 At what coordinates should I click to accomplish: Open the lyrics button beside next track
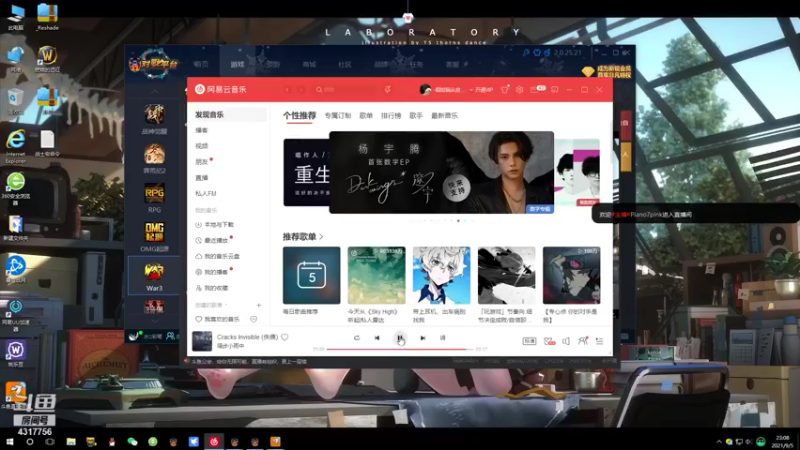point(442,338)
